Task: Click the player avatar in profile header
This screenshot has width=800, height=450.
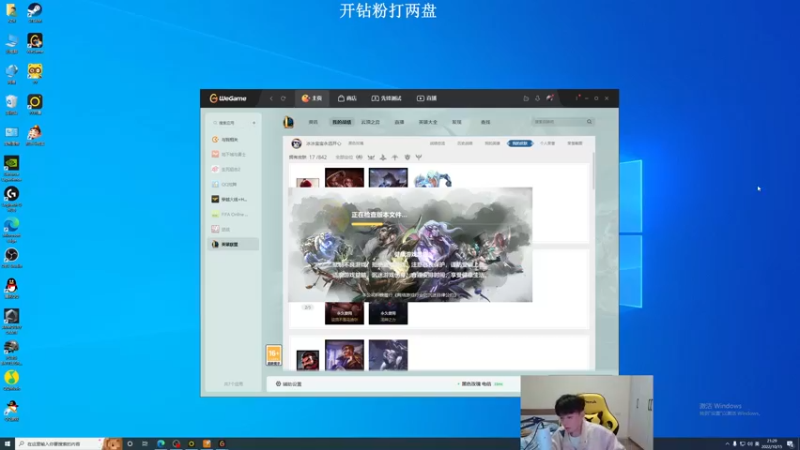Action: coord(296,143)
